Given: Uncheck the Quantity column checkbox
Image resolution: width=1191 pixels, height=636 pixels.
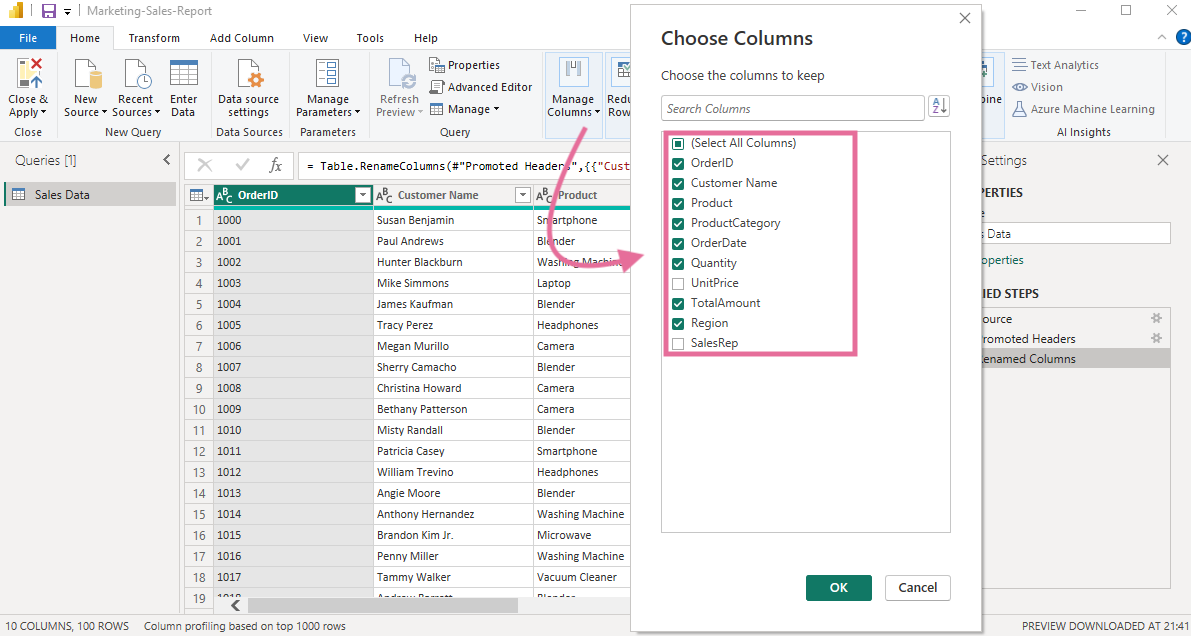Looking at the screenshot, I should [679, 263].
